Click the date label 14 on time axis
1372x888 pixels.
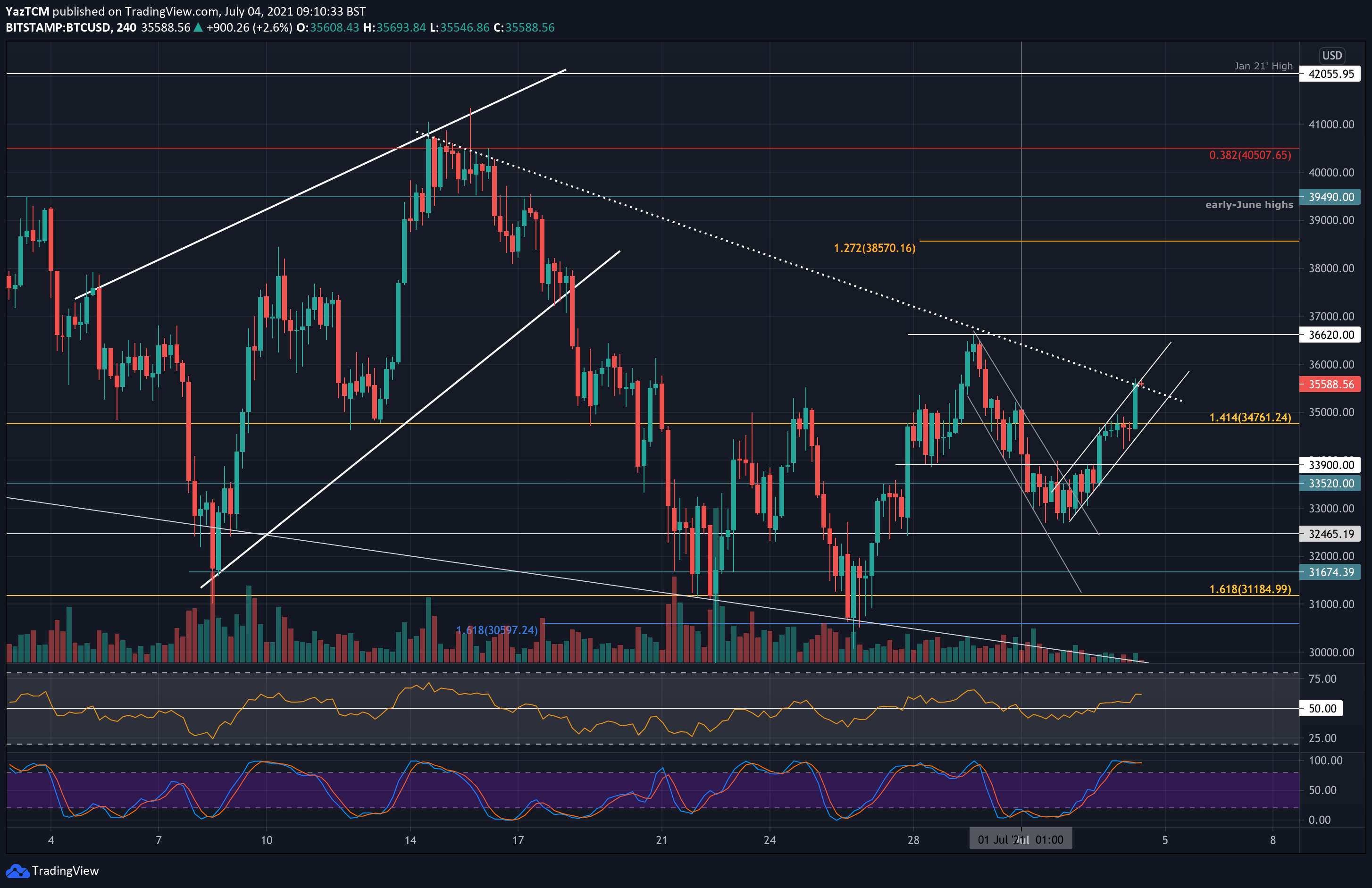pos(410,840)
